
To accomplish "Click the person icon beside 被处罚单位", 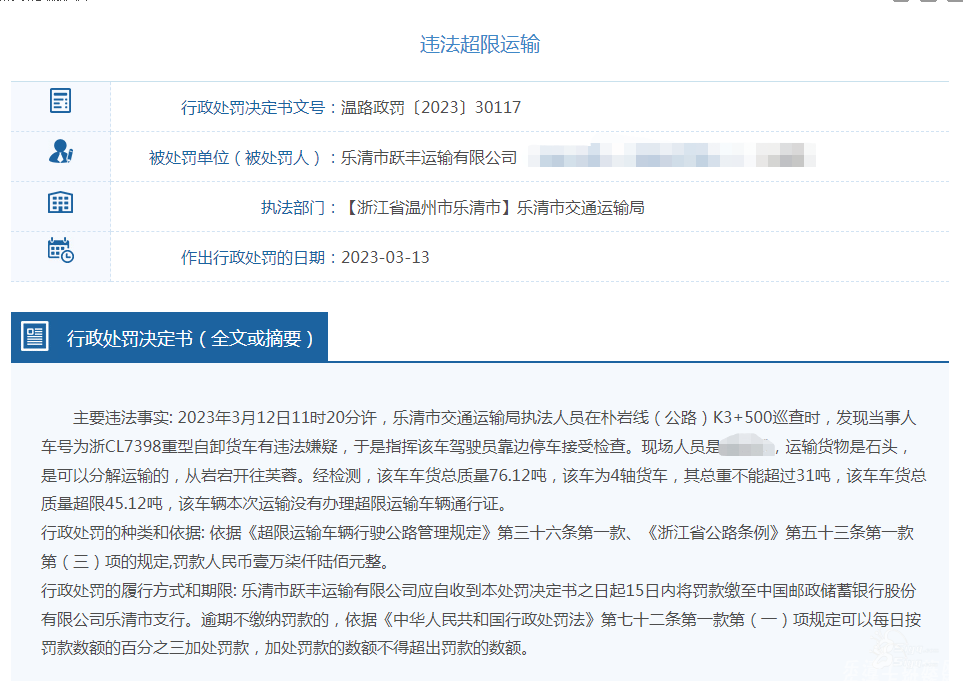I will coord(60,153).
